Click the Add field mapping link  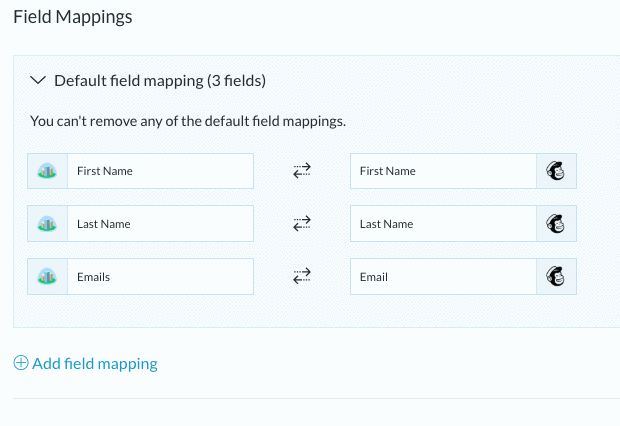pyautogui.click(x=95, y=364)
